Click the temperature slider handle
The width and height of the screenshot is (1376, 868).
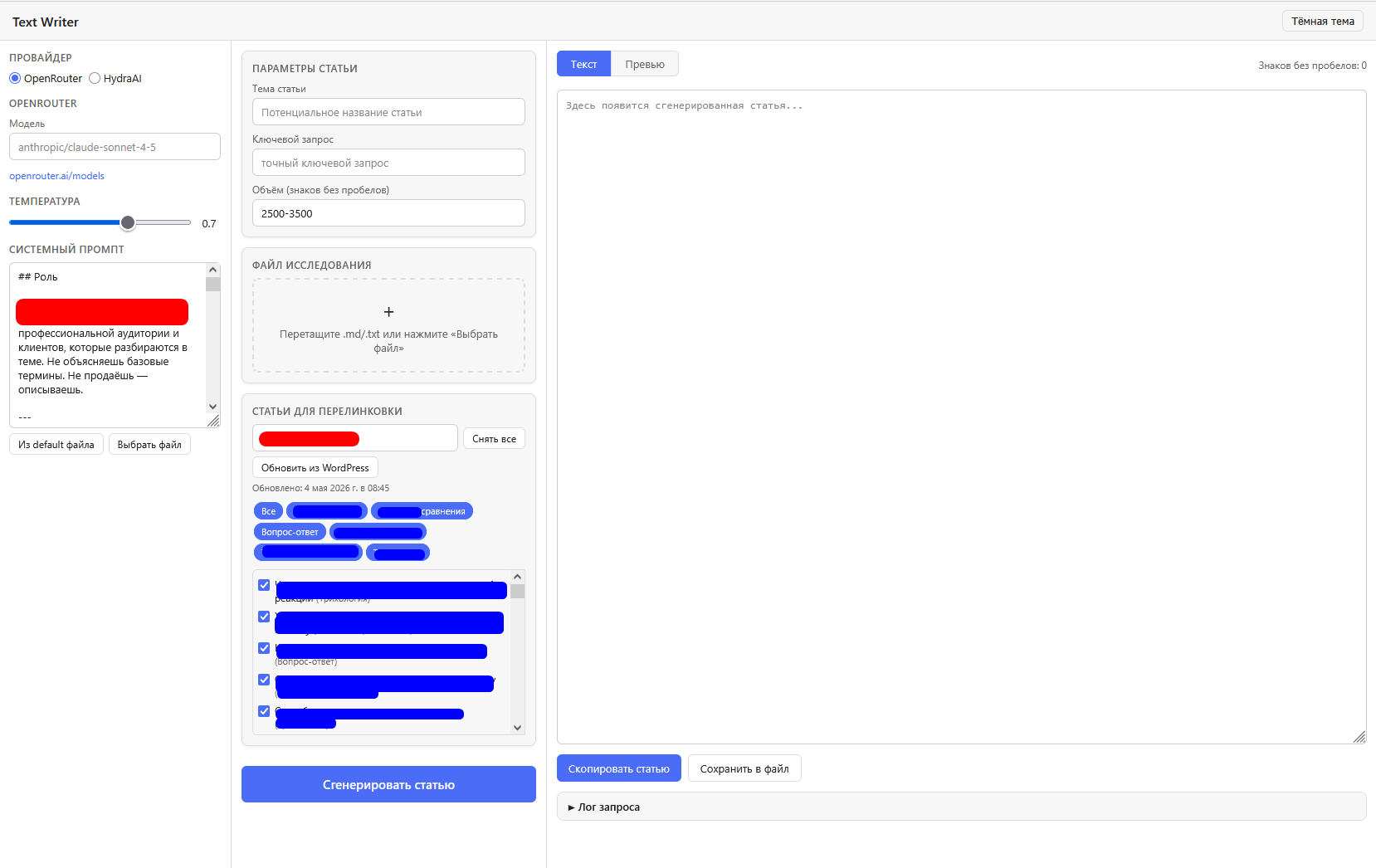tap(128, 222)
